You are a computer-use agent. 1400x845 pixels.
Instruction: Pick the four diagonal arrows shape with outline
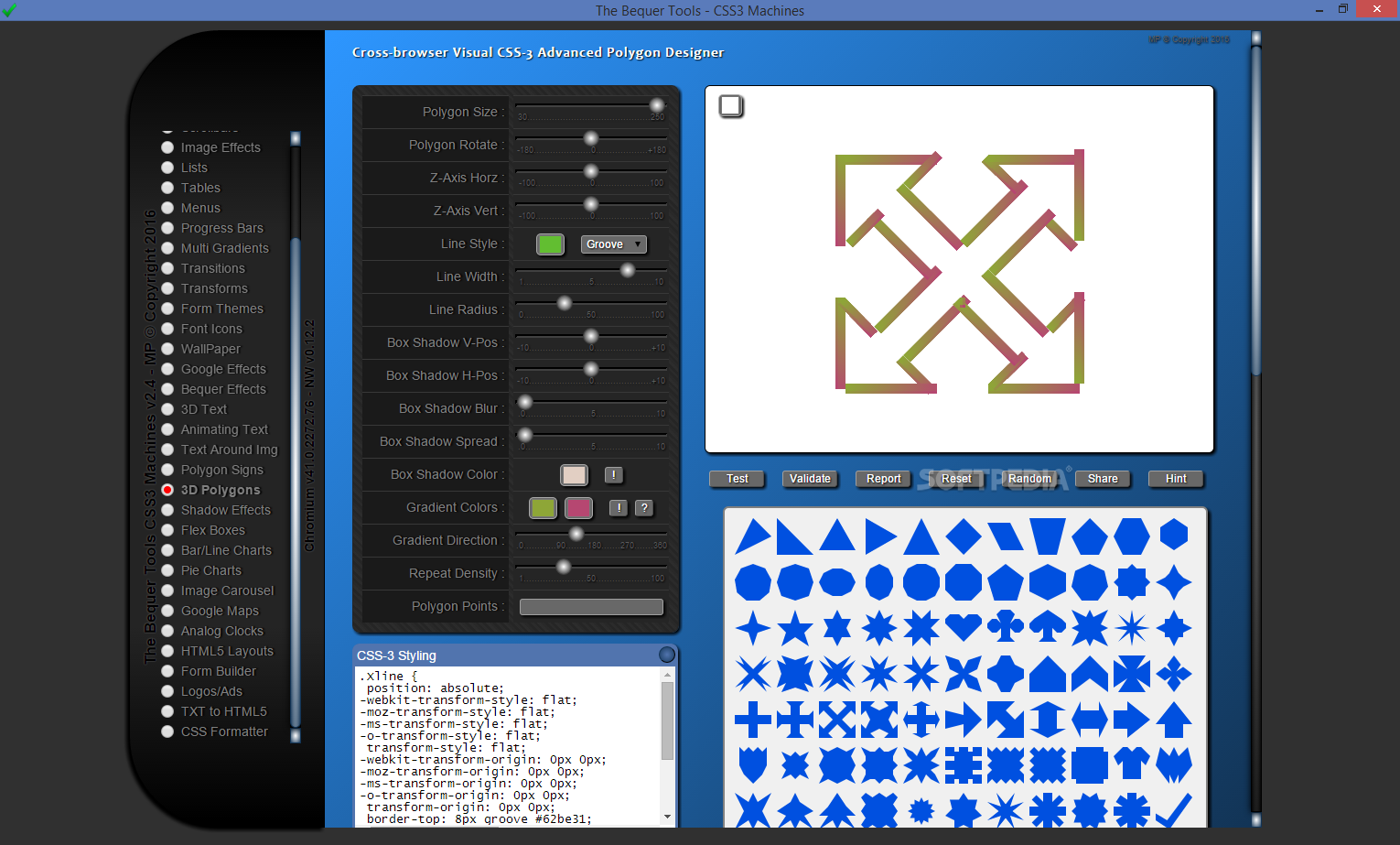pos(836,719)
